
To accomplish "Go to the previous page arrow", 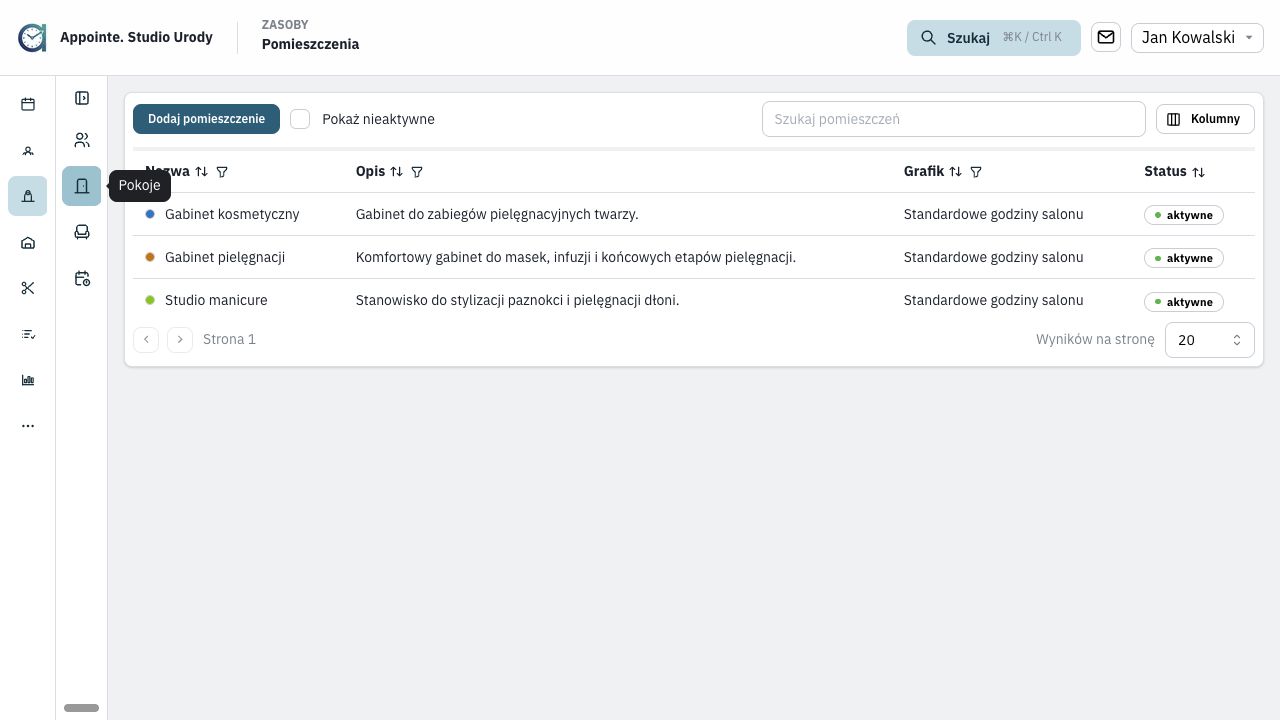I will coord(146,340).
